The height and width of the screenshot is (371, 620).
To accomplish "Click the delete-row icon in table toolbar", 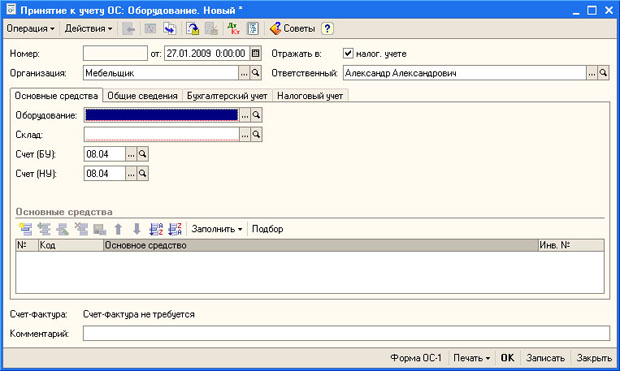I will (81, 229).
